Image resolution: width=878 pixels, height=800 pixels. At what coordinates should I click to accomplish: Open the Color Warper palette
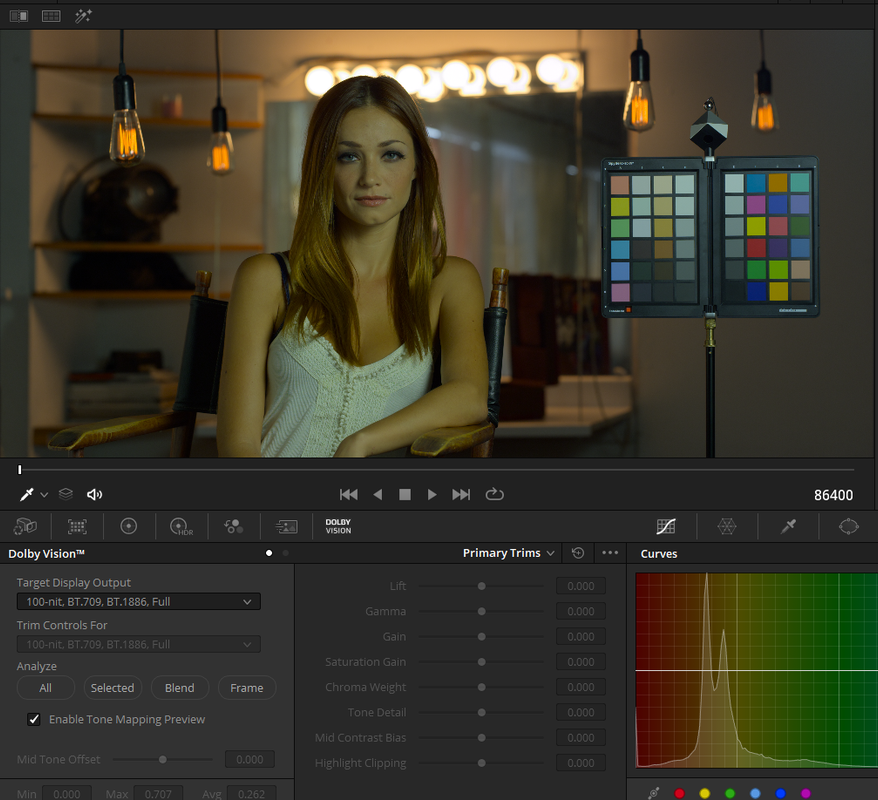pos(727,526)
